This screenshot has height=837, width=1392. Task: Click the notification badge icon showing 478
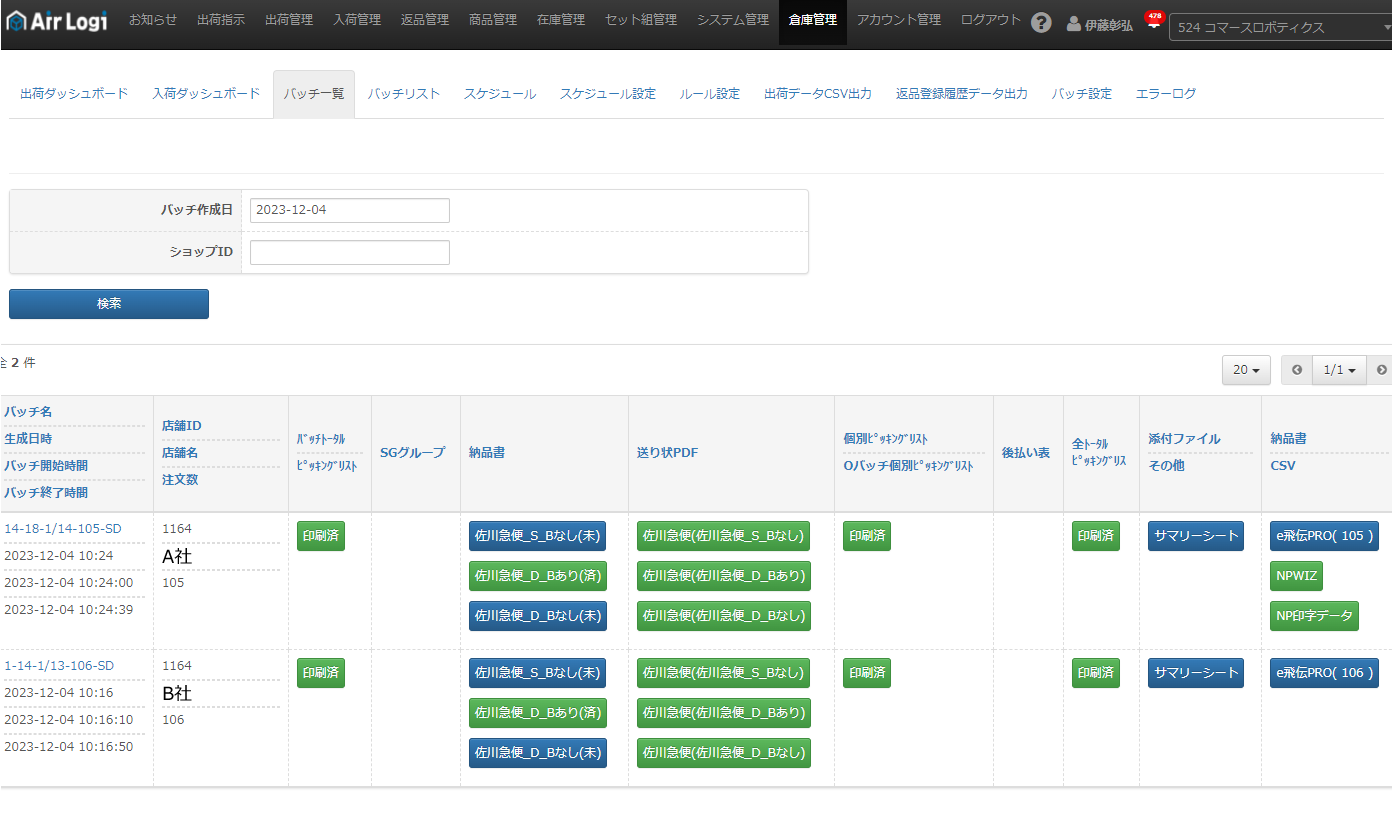[1154, 21]
